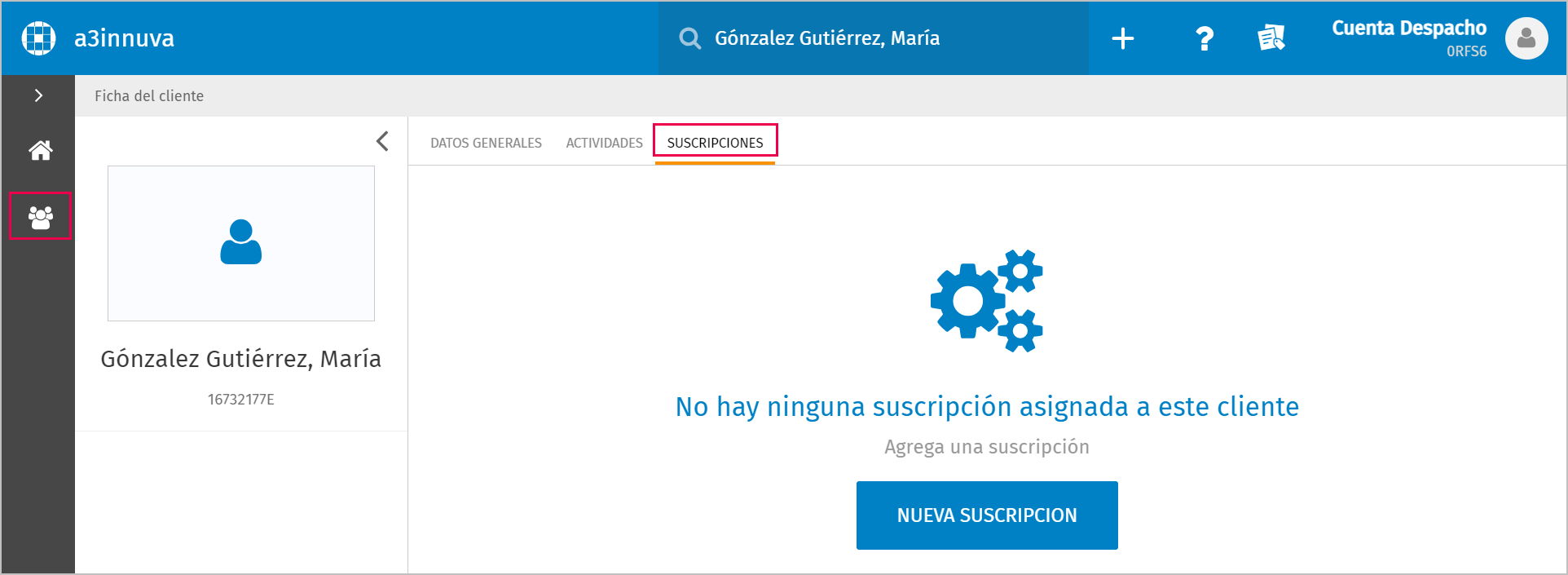The image size is (1568, 575).
Task: Open clients list via people icon
Action: (x=41, y=216)
